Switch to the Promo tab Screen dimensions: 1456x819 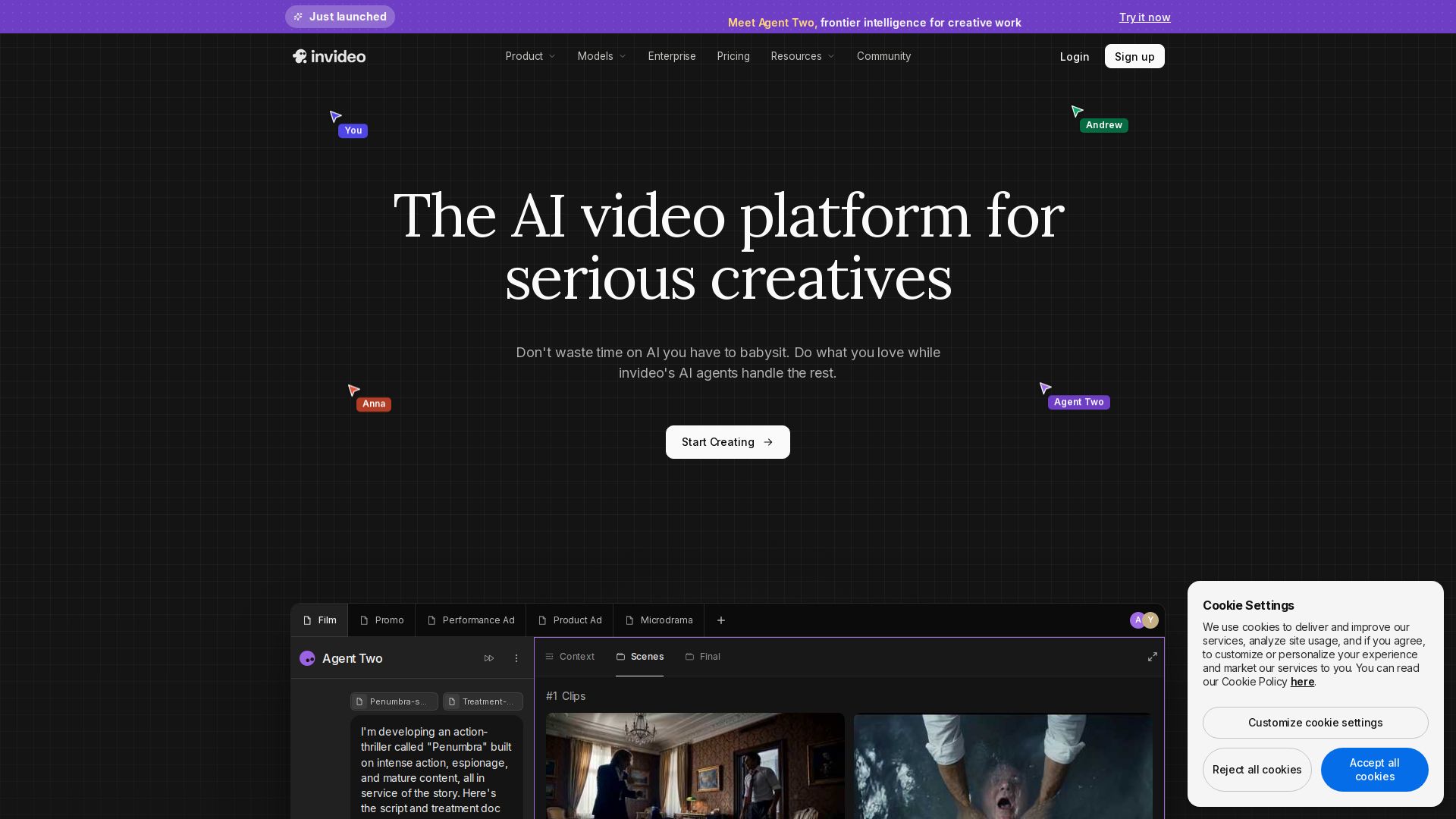tap(382, 620)
